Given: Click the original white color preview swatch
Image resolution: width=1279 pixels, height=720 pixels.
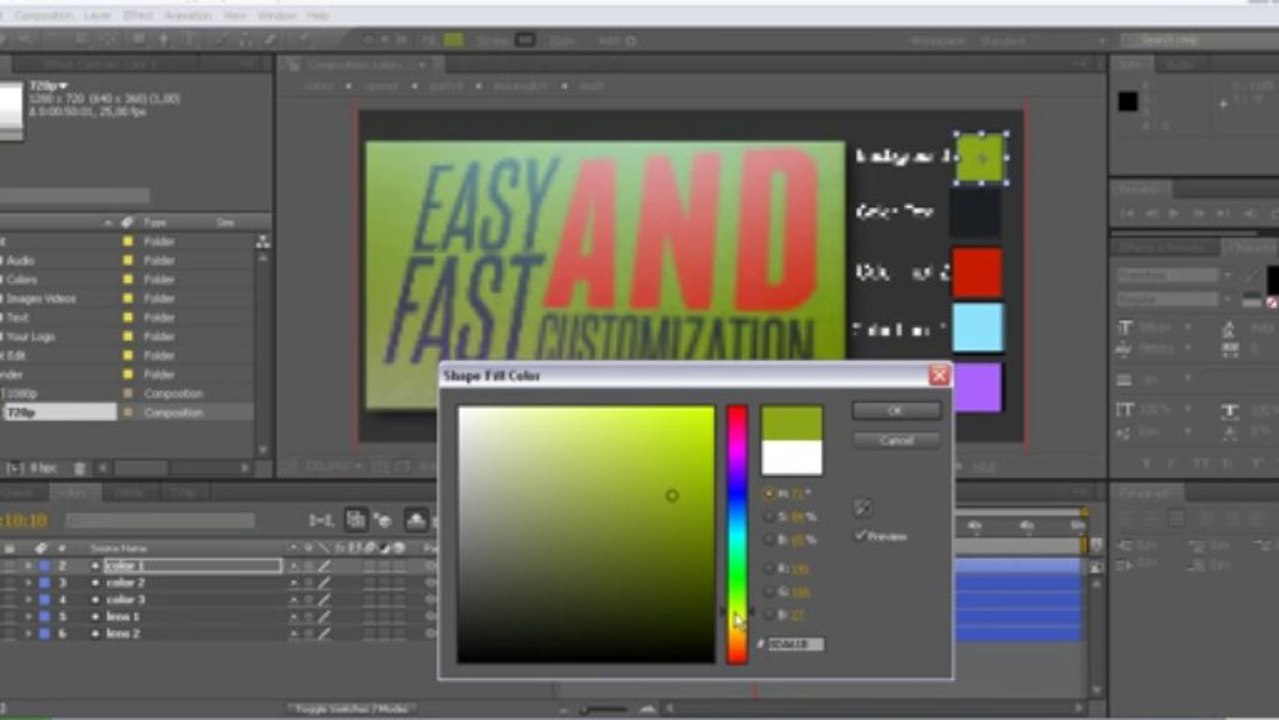Looking at the screenshot, I should pos(792,458).
